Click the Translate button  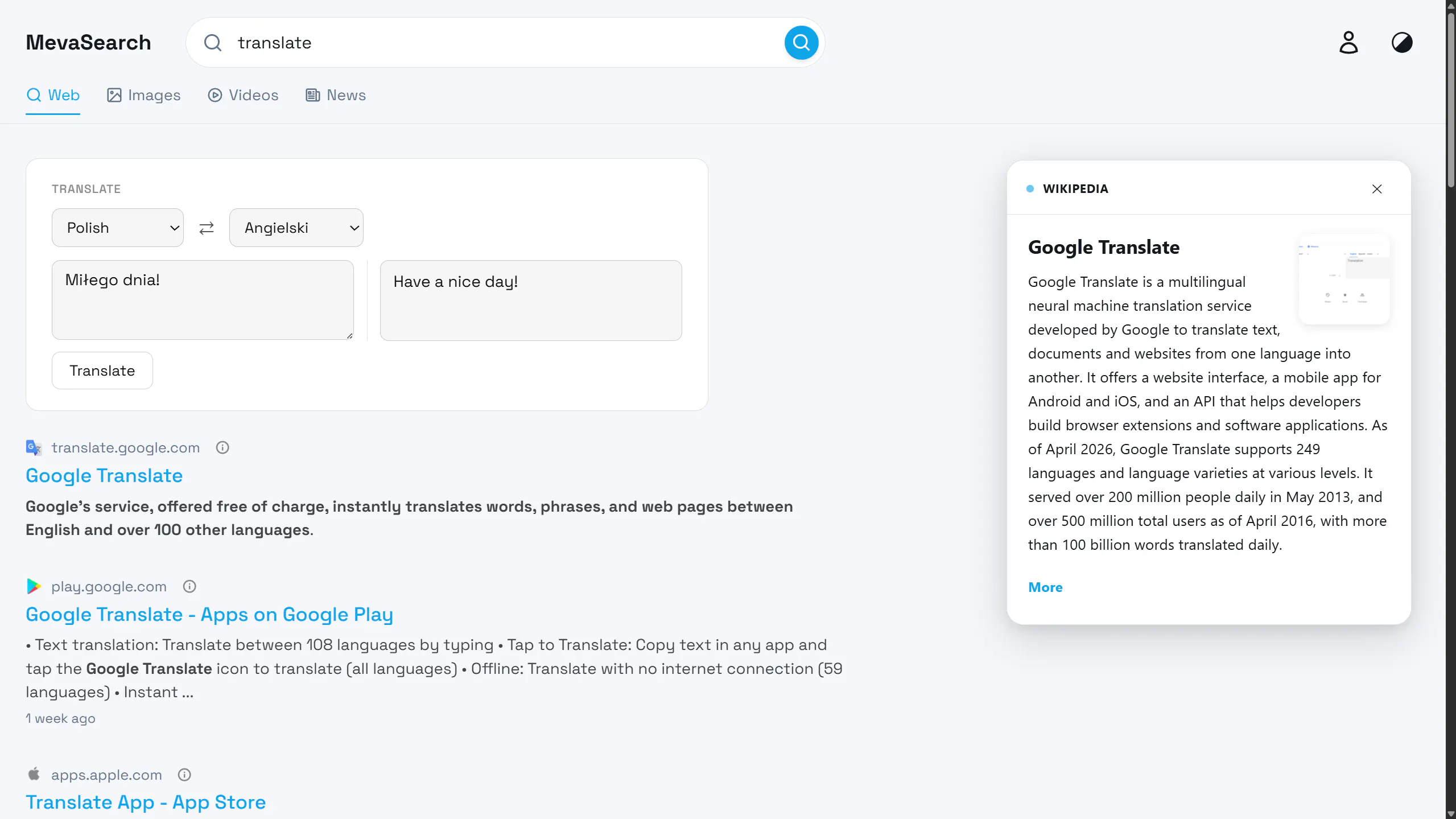[x=102, y=371]
